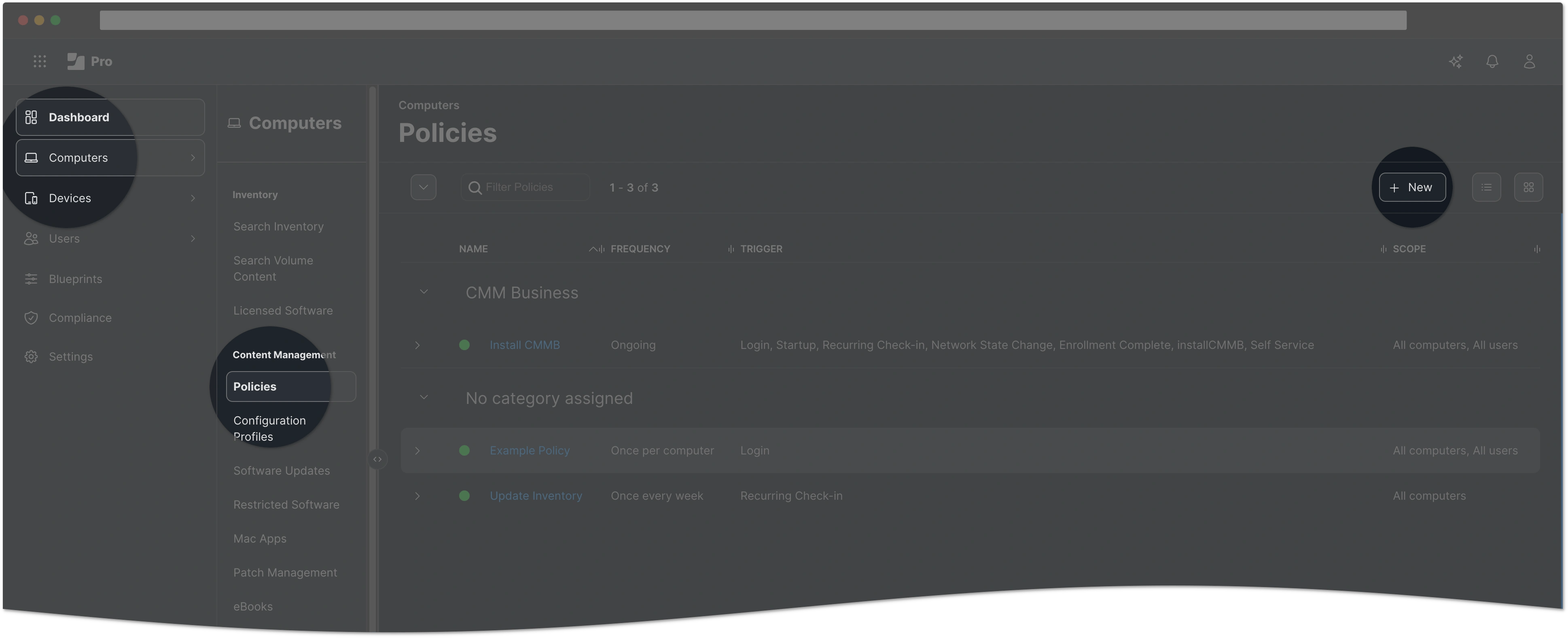Go to Blueprints in main navigation
This screenshot has height=638, width=1568.
[x=76, y=279]
